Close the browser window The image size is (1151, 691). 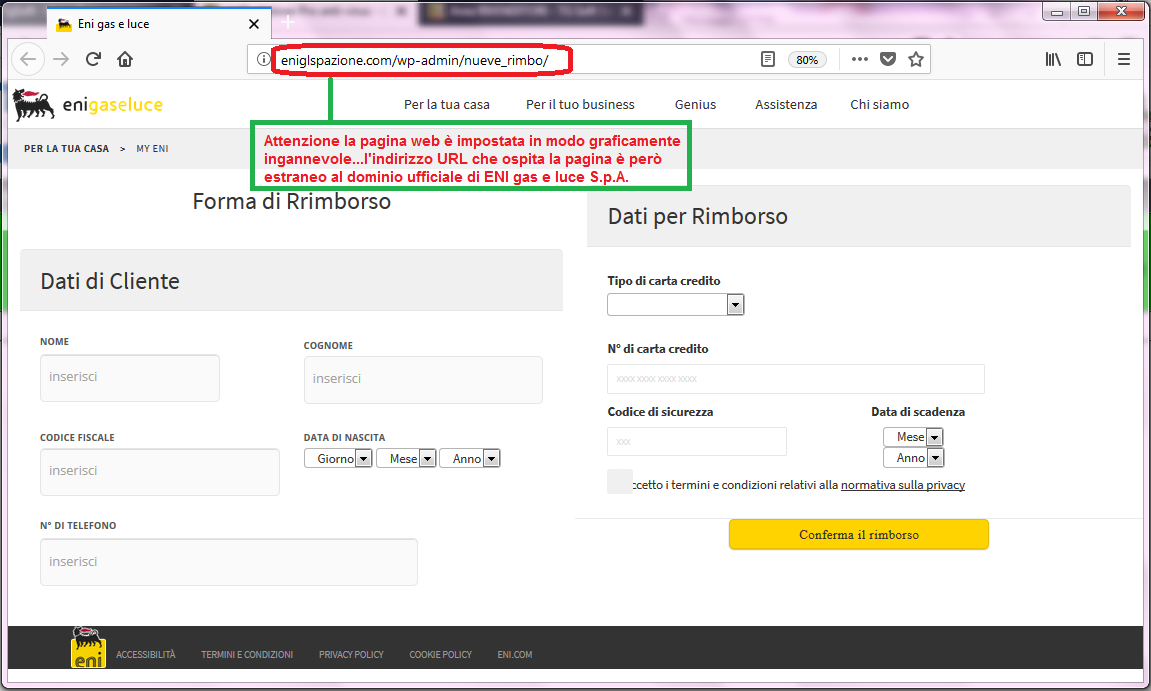[1122, 12]
